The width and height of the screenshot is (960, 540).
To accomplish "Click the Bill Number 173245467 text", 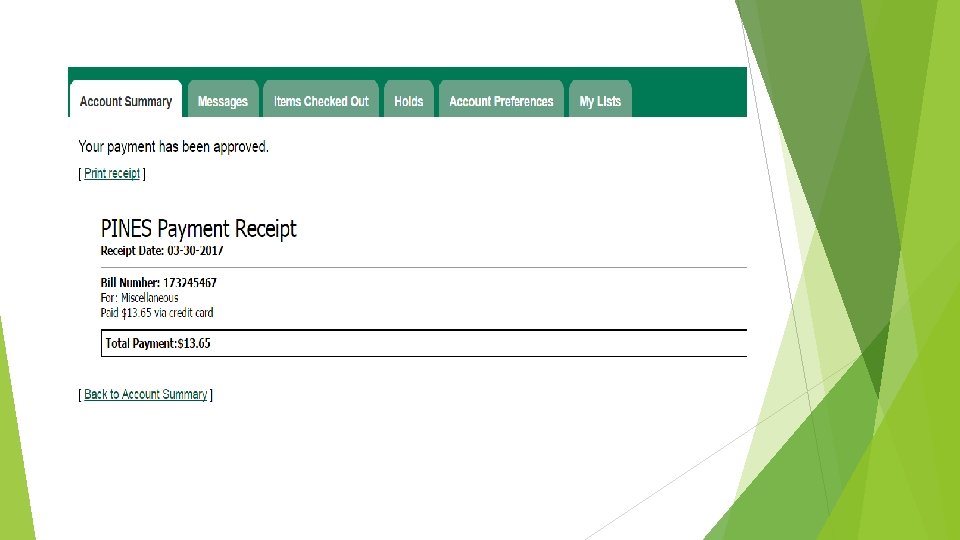I will point(159,283).
